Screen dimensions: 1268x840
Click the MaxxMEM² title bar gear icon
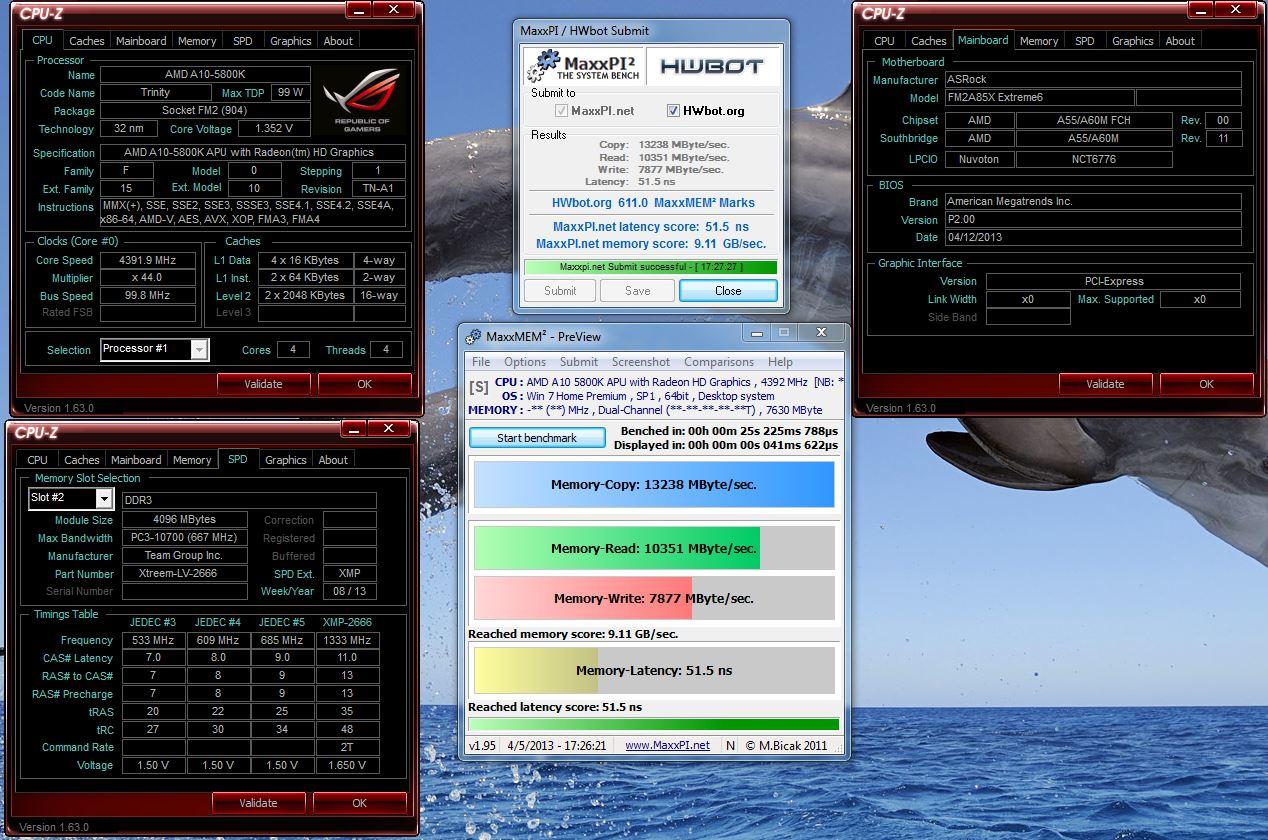[474, 336]
